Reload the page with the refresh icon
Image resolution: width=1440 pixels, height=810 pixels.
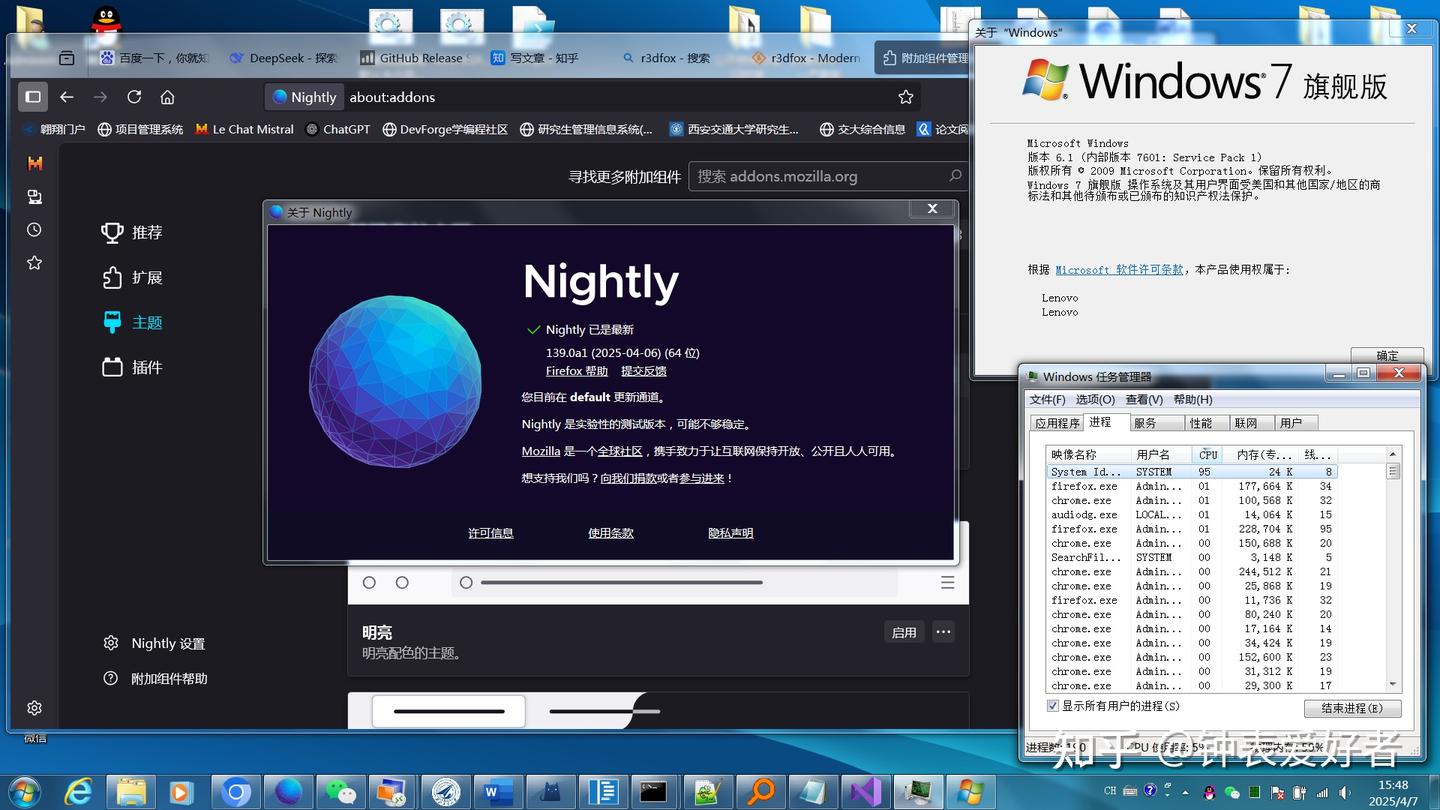[133, 97]
